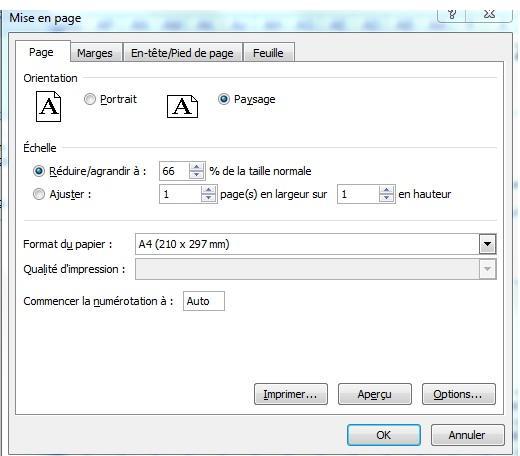Screen dimensions: 520x456
Task: Select the Réduire/agrandir à radio button
Action: [39, 171]
